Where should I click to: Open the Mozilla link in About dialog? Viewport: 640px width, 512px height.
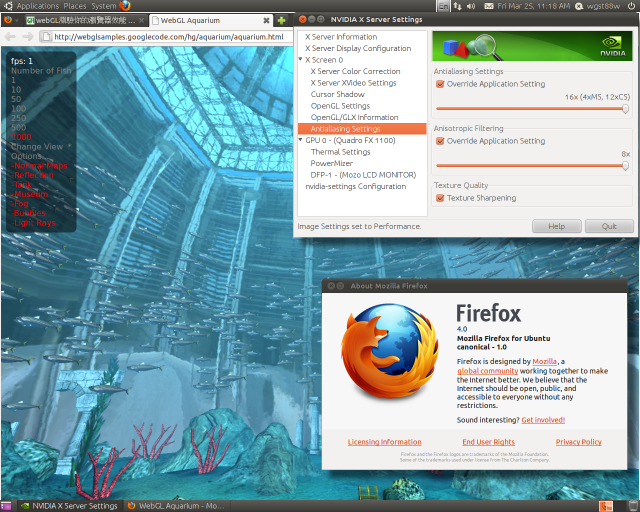pos(544,361)
